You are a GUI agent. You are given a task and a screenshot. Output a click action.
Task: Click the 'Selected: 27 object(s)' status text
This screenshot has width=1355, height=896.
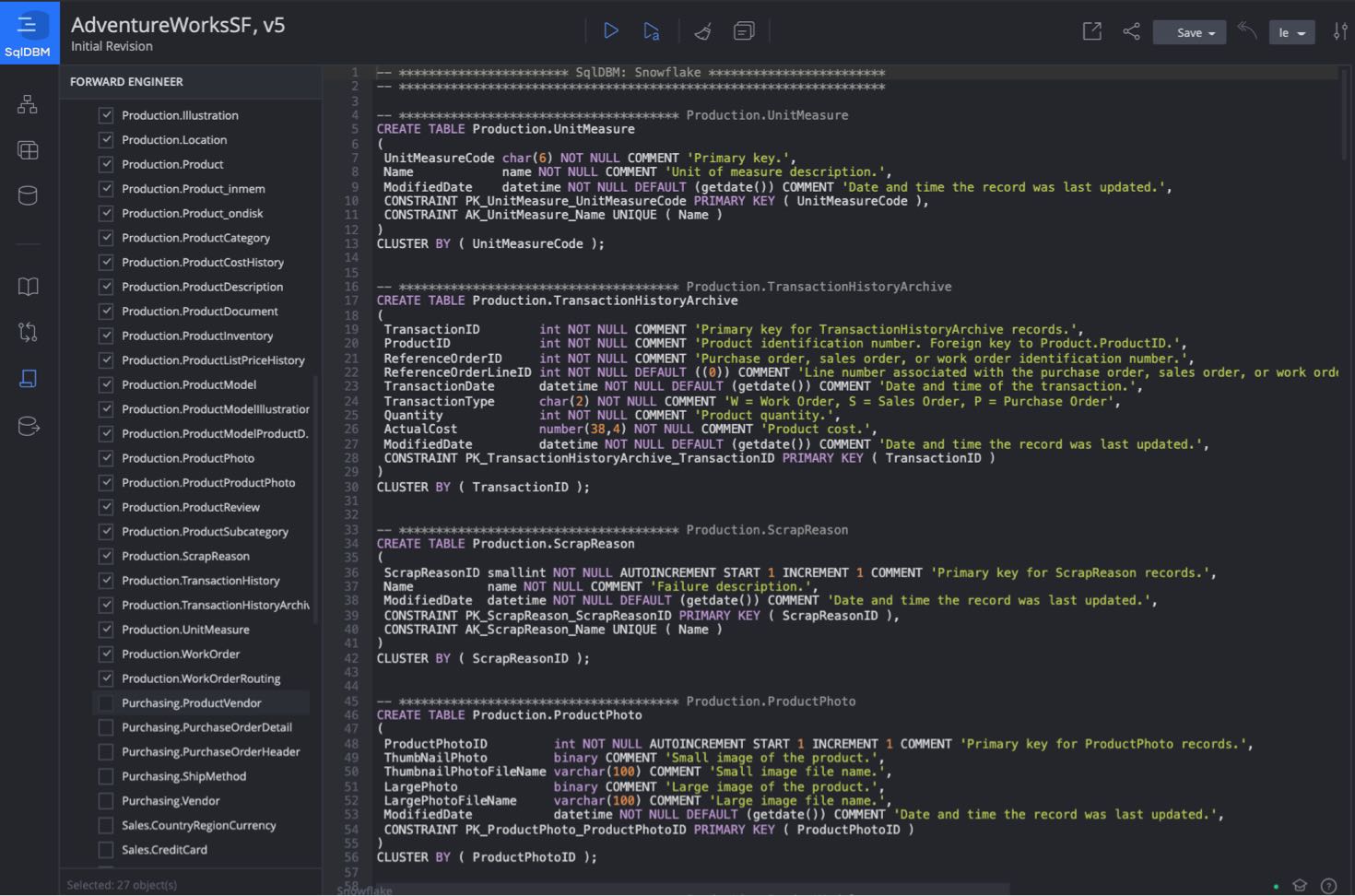click(122, 885)
